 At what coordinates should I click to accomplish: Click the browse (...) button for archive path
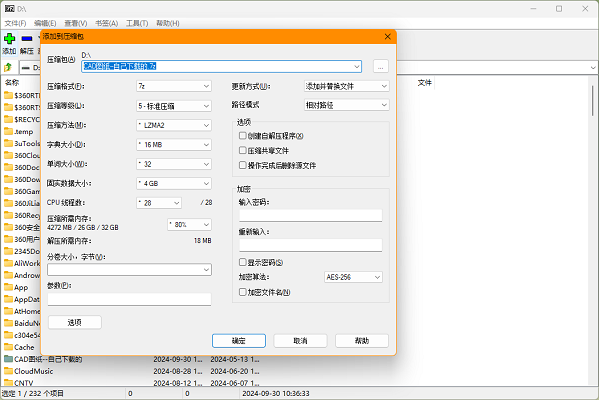point(380,66)
